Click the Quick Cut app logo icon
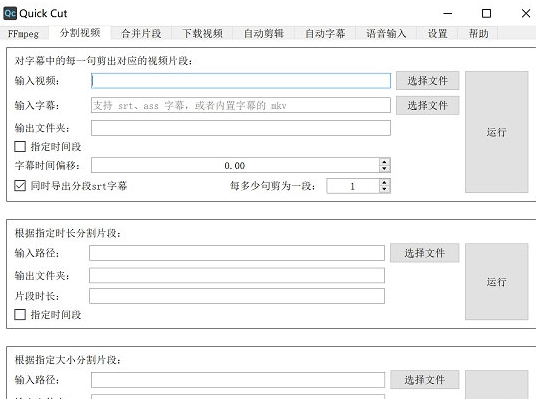 [10, 13]
